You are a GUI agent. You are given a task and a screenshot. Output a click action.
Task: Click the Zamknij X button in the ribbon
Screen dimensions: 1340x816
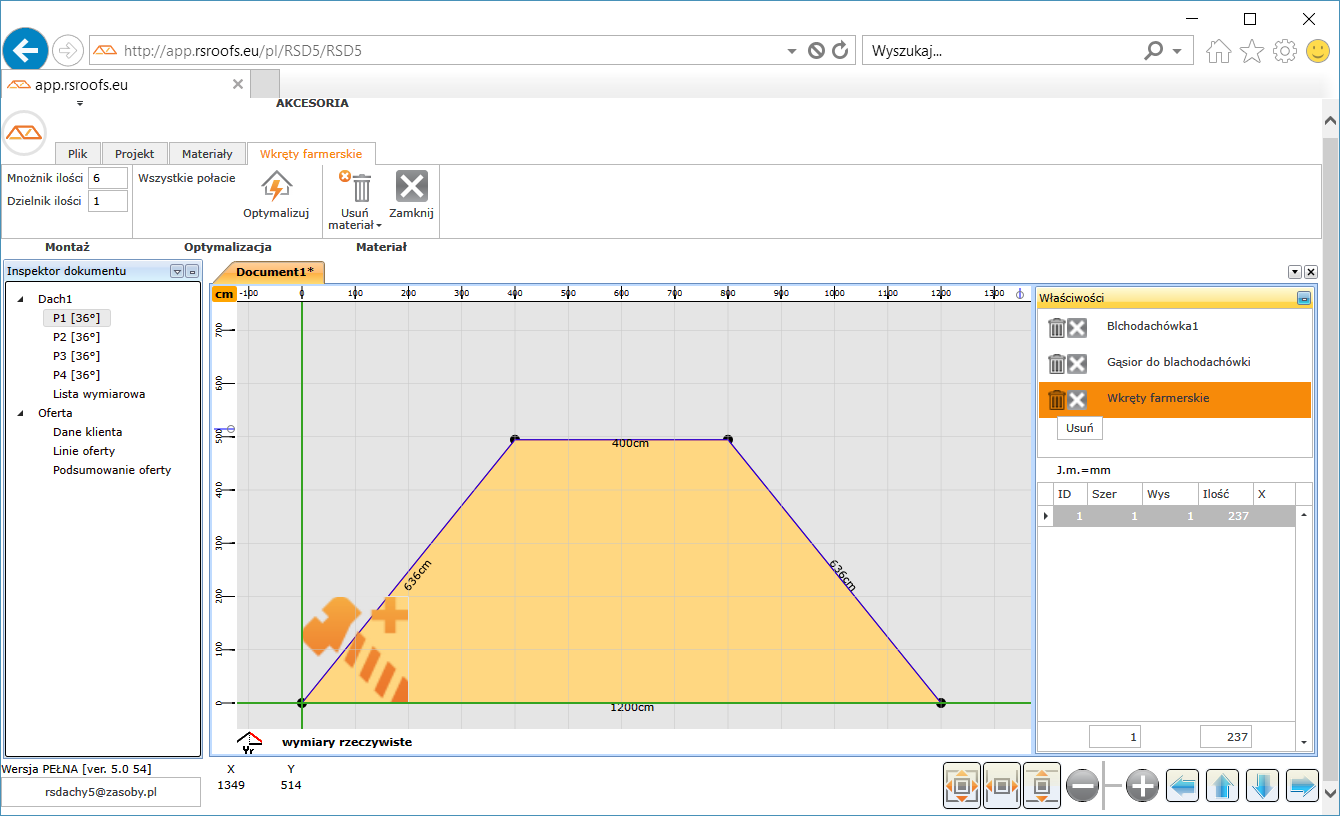411,187
